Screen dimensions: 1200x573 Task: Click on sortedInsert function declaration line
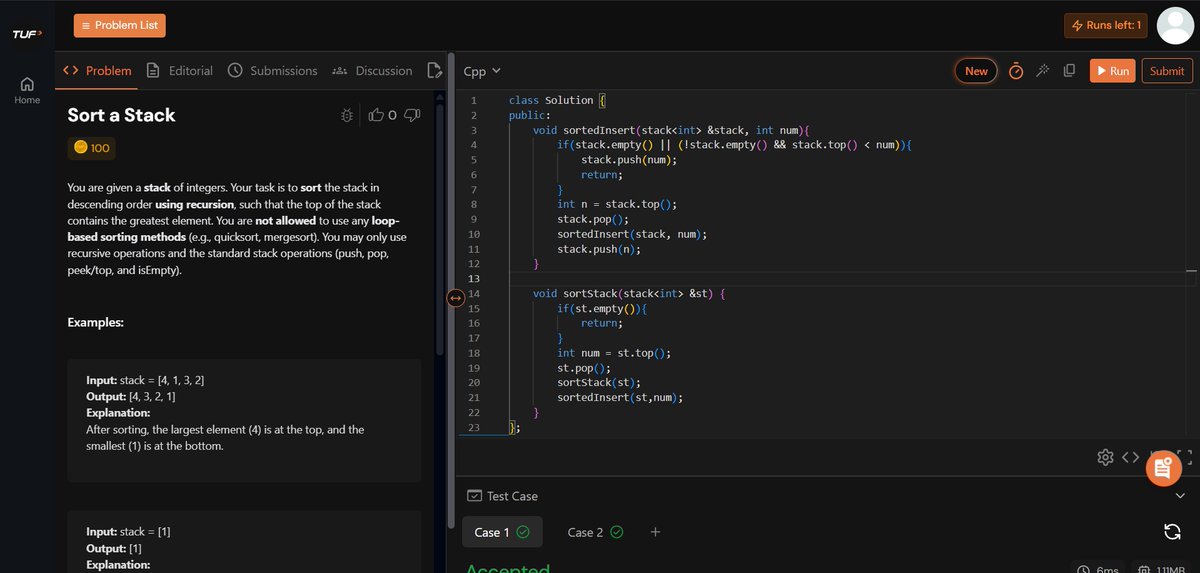670,130
